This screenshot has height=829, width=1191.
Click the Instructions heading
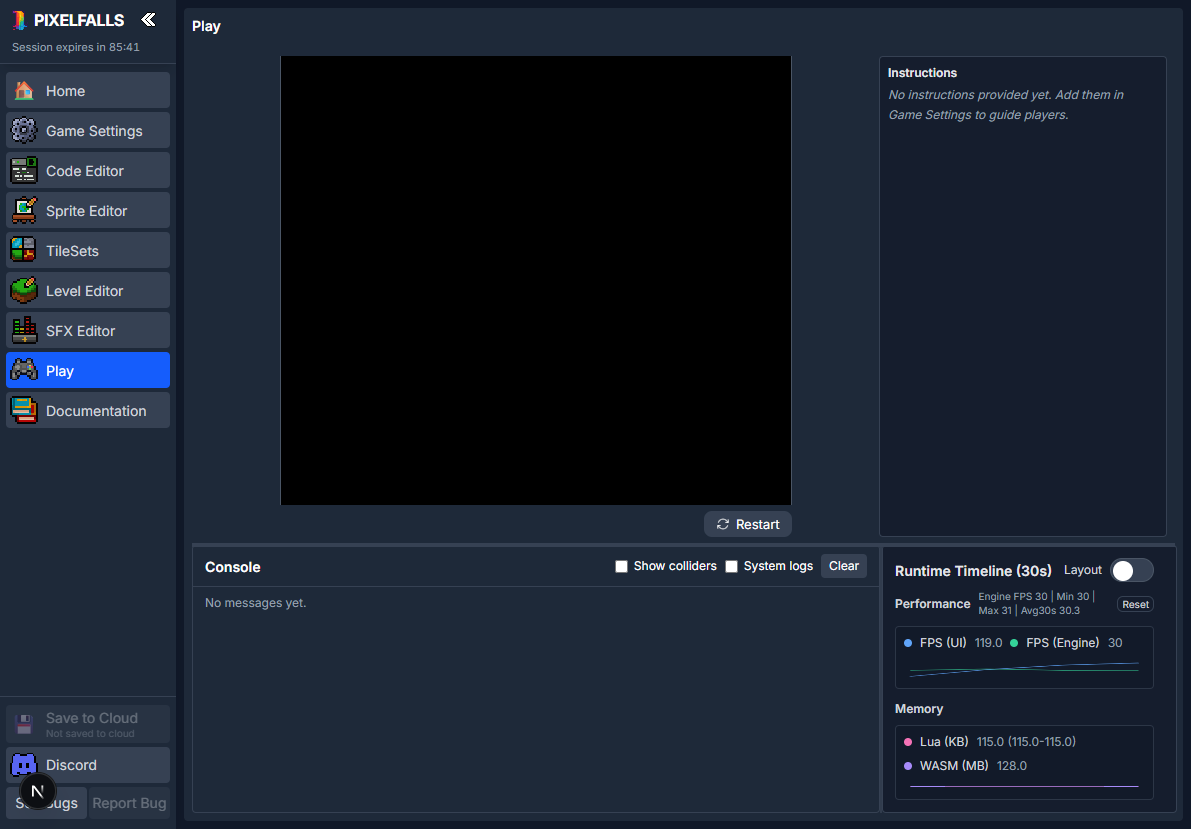[922, 73]
